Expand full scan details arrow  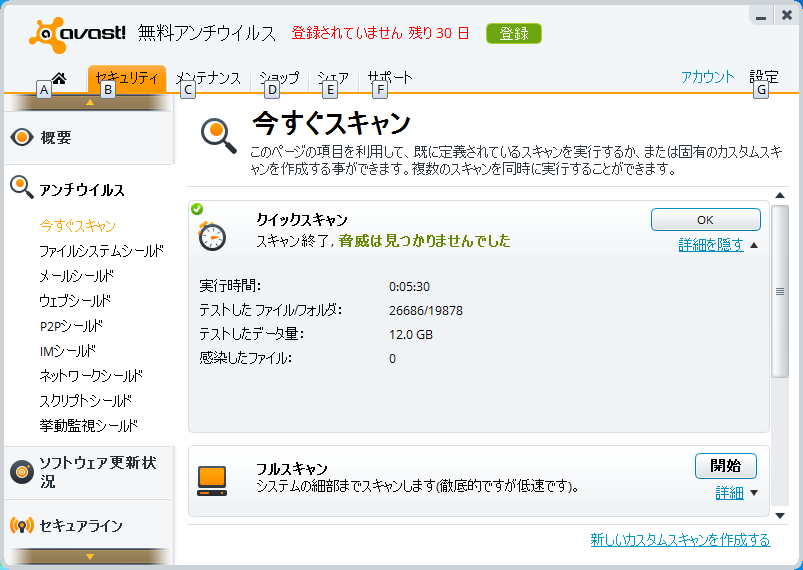click(x=754, y=493)
